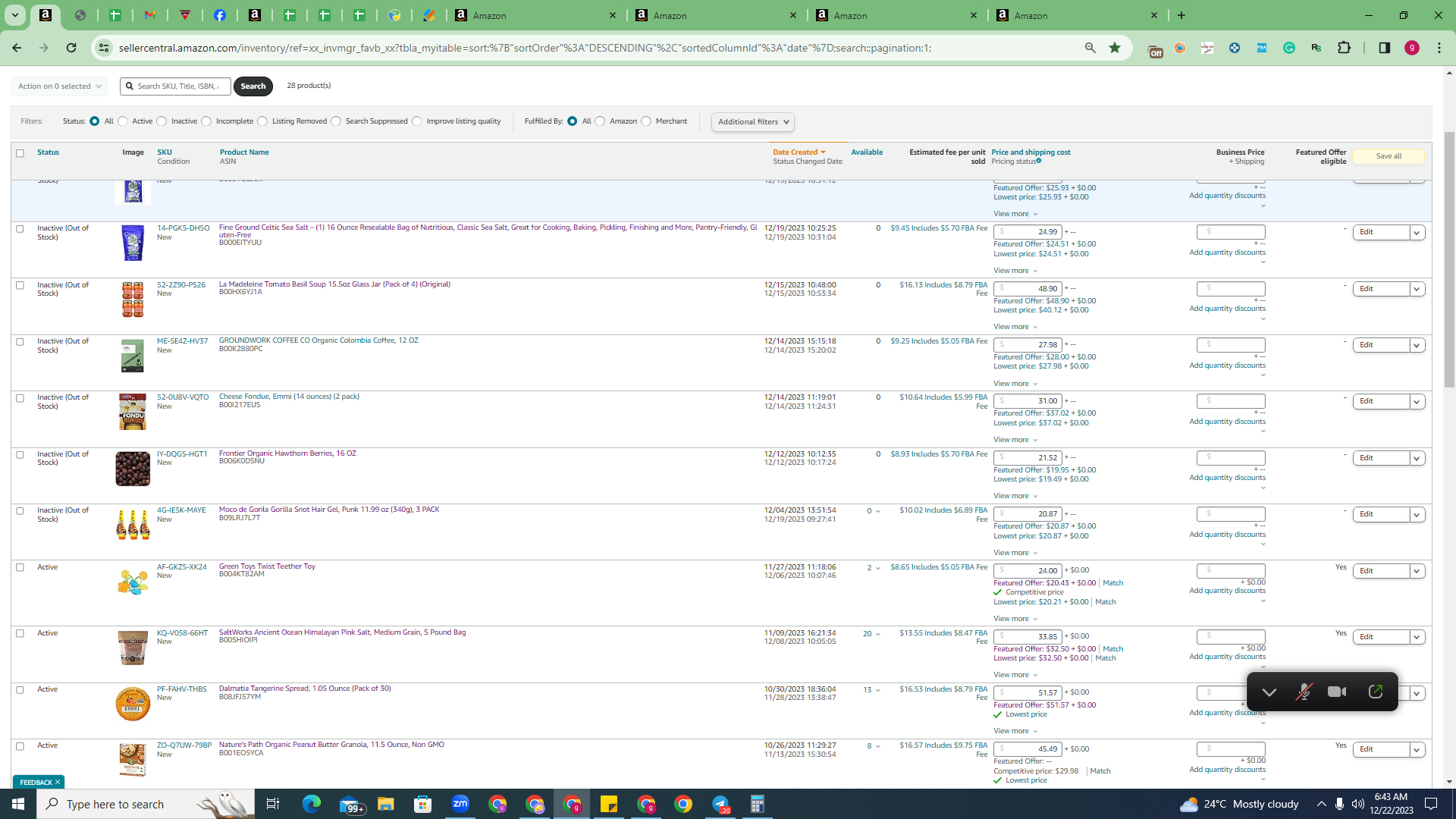1456x819 pixels.
Task: Open Chrome side panel icon
Action: click(1384, 48)
